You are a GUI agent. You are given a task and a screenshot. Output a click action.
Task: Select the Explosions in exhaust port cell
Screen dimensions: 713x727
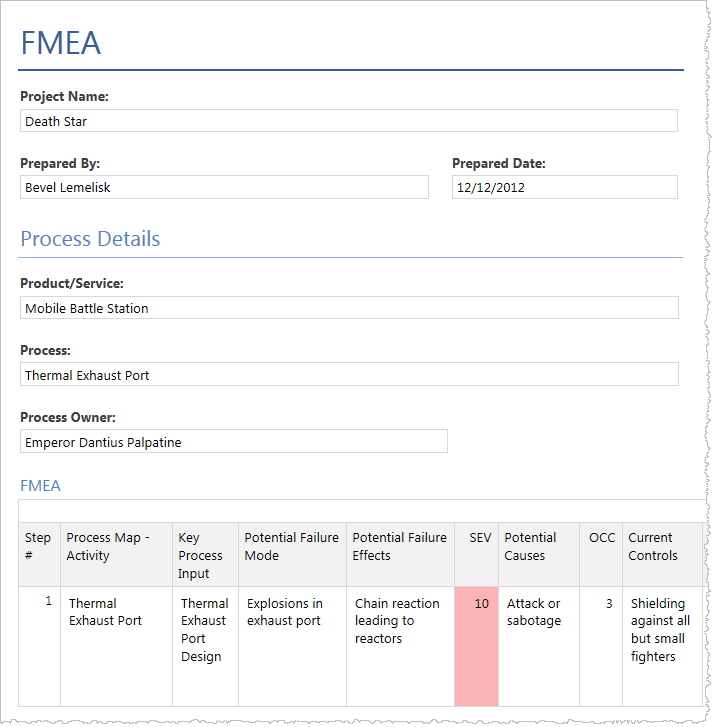pyautogui.click(x=292, y=645)
